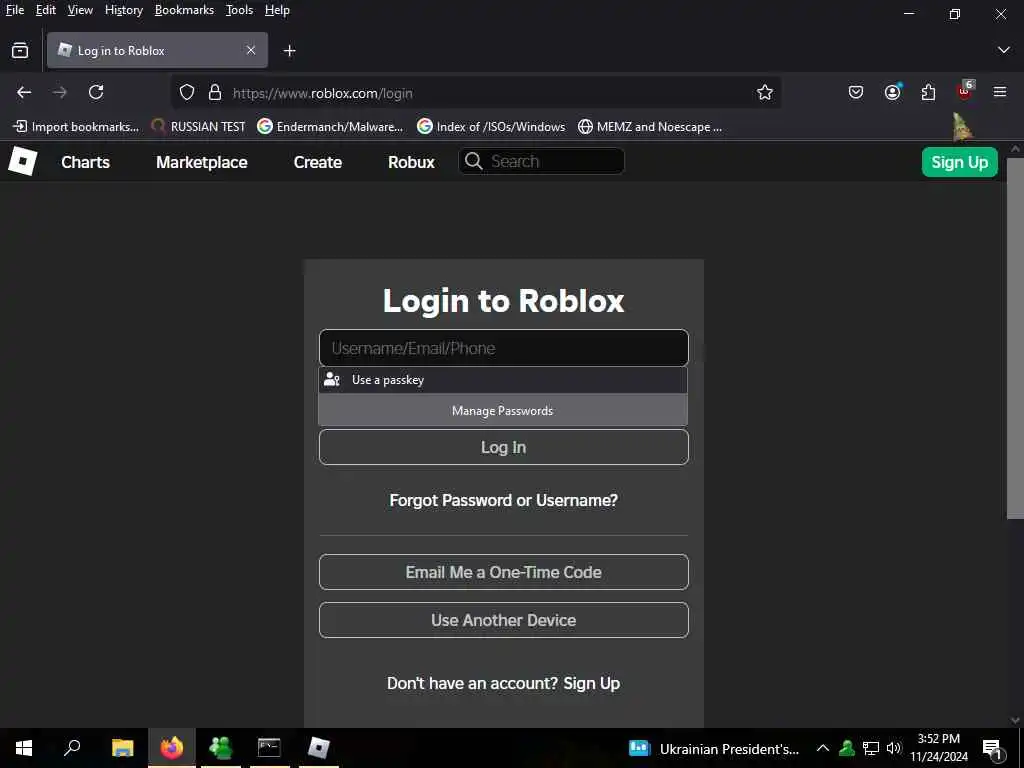This screenshot has width=1024, height=768.
Task: Focus the Roblox Search field
Action: point(541,161)
